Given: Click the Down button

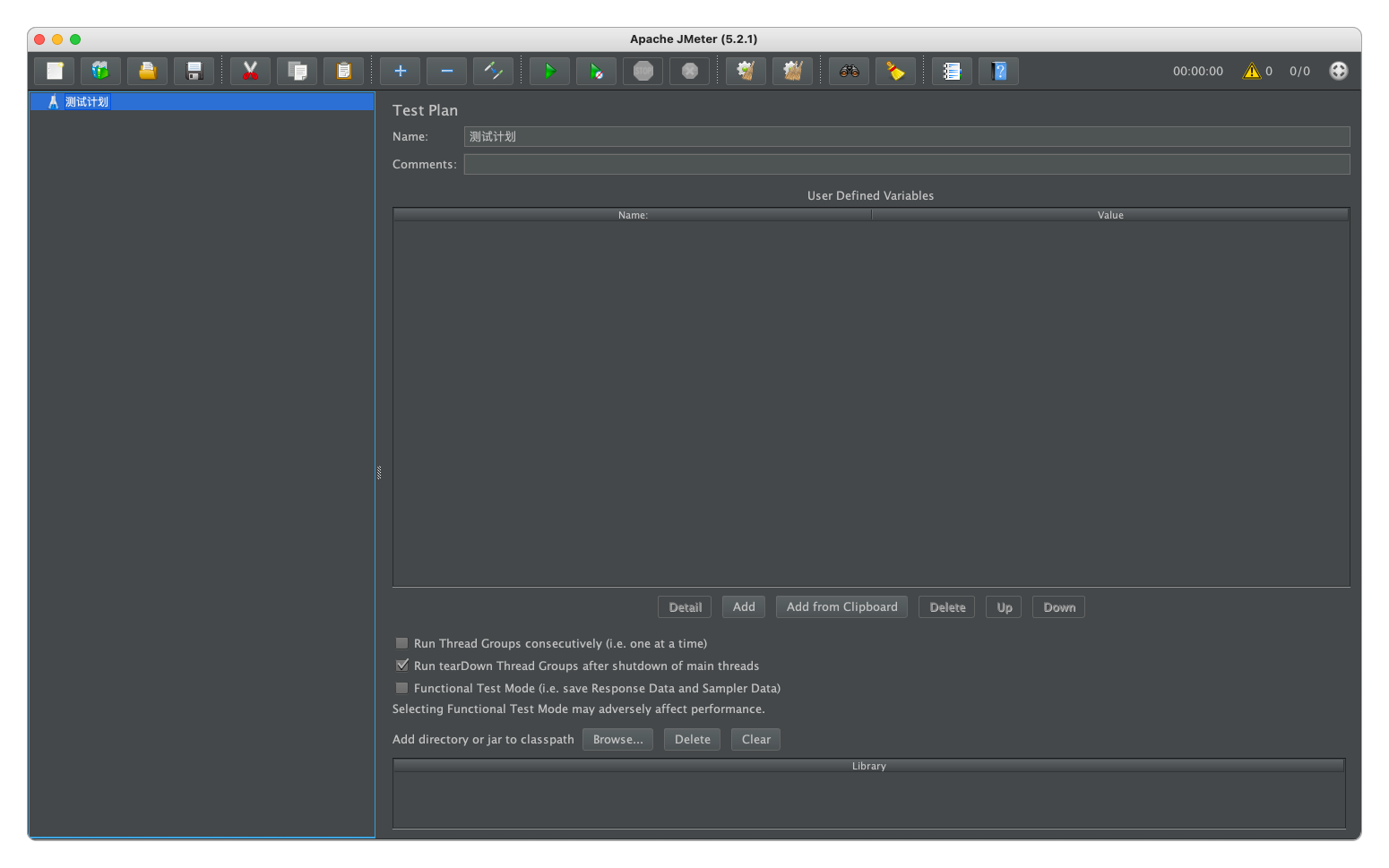Looking at the screenshot, I should (x=1058, y=607).
